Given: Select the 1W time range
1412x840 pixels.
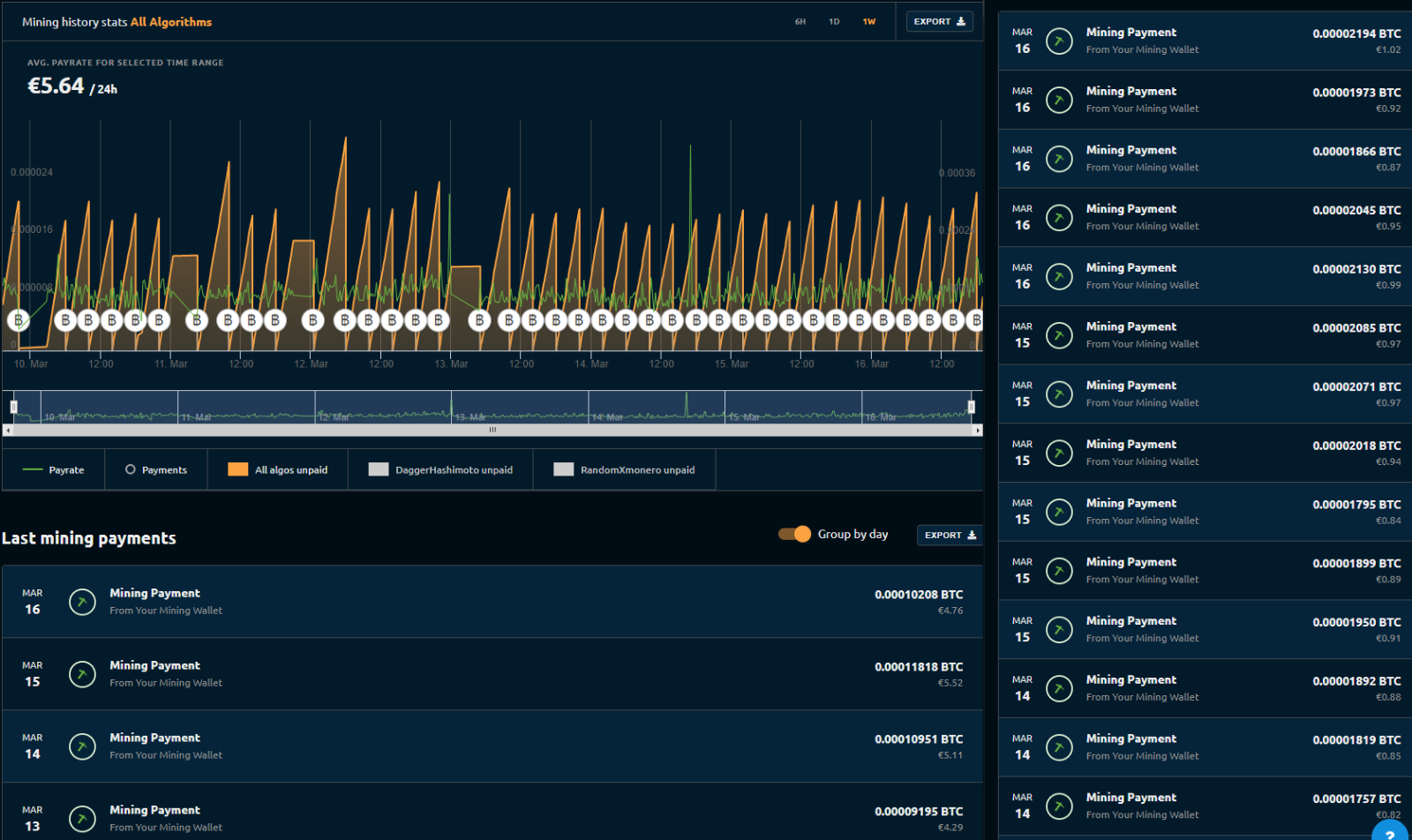Looking at the screenshot, I should pos(869,22).
